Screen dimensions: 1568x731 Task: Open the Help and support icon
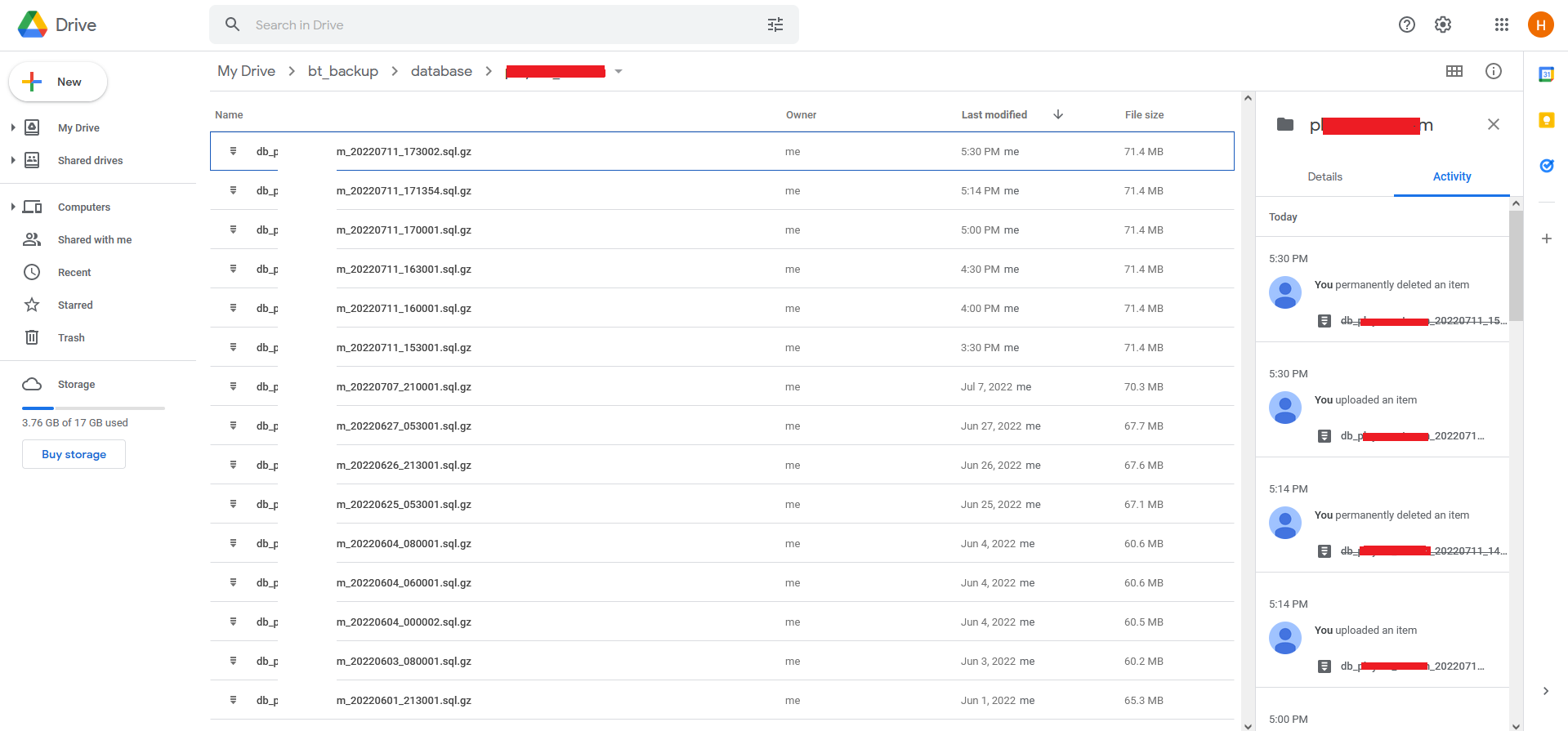1406,25
